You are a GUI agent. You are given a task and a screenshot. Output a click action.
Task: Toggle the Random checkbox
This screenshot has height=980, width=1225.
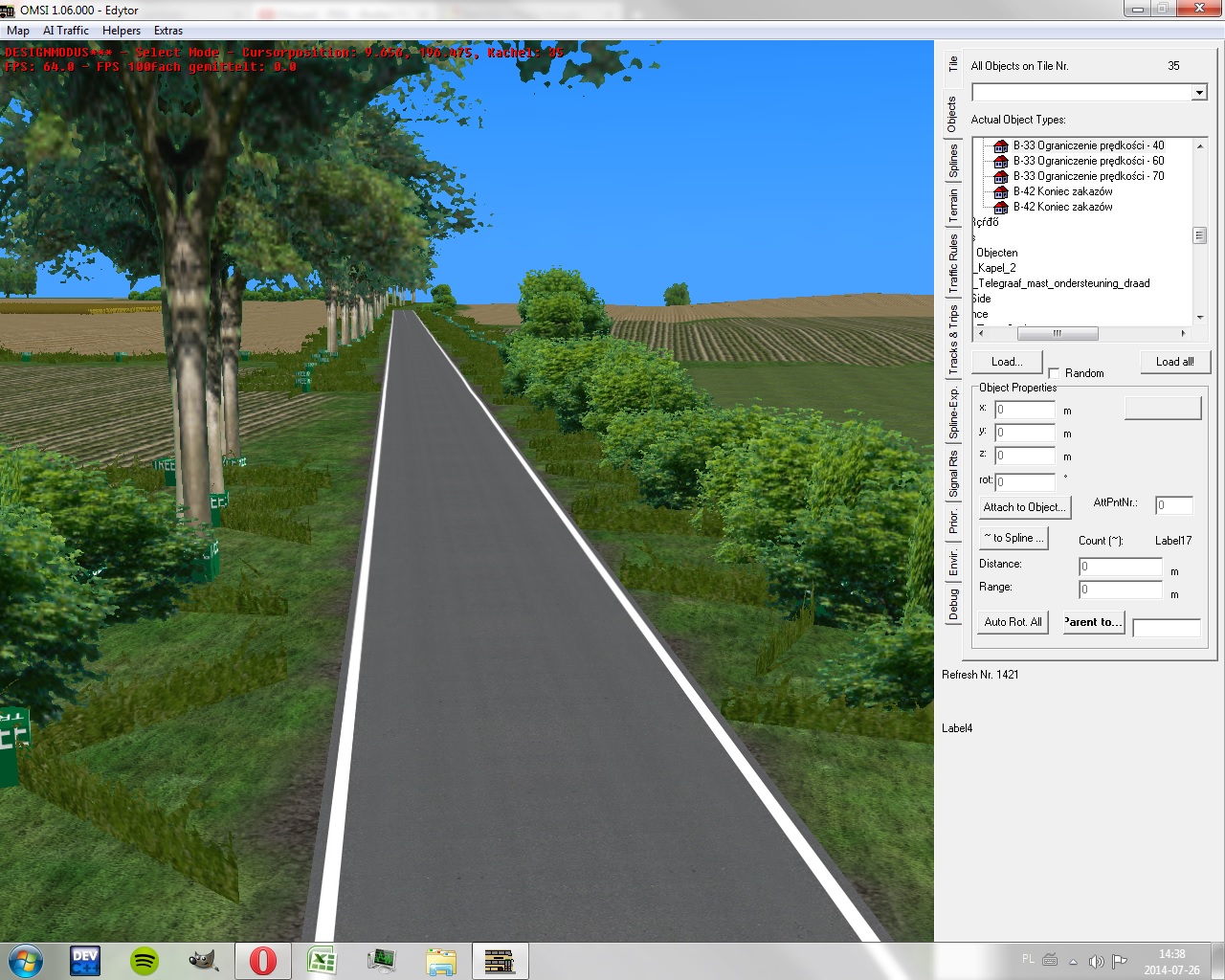[1054, 373]
